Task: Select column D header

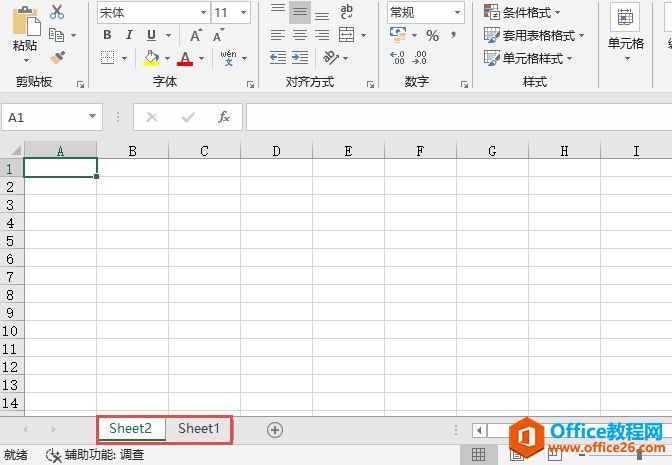Action: click(276, 151)
